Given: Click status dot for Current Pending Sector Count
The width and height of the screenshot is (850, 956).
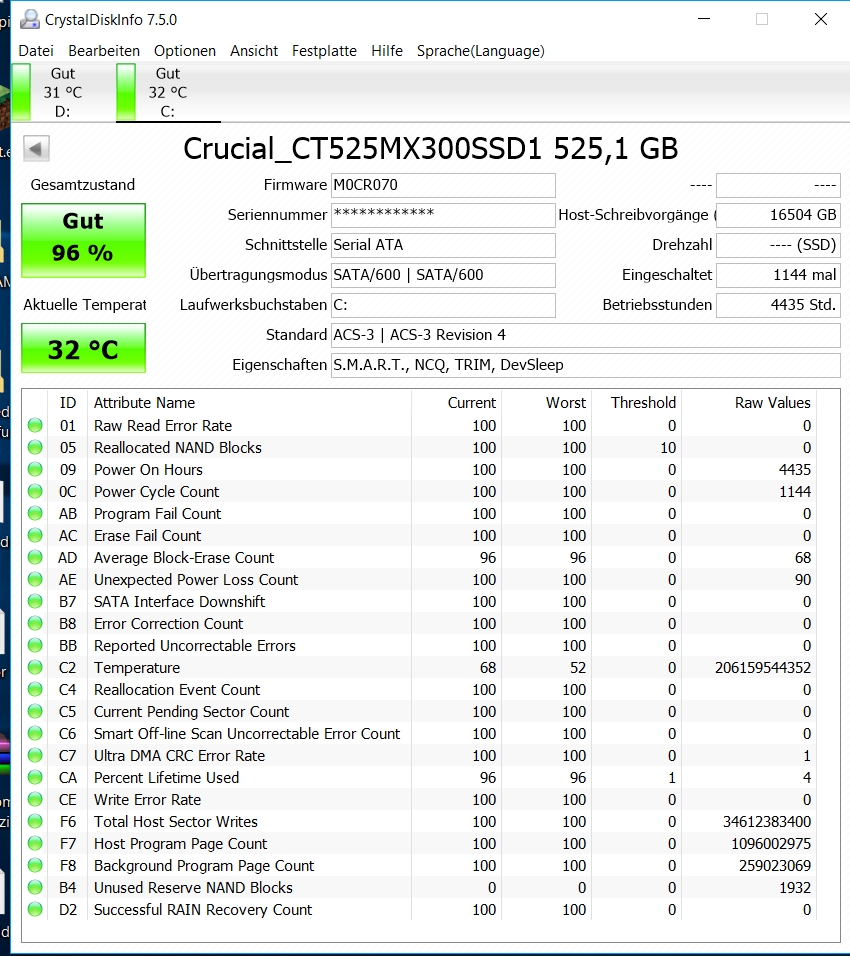Looking at the screenshot, I should (x=35, y=711).
